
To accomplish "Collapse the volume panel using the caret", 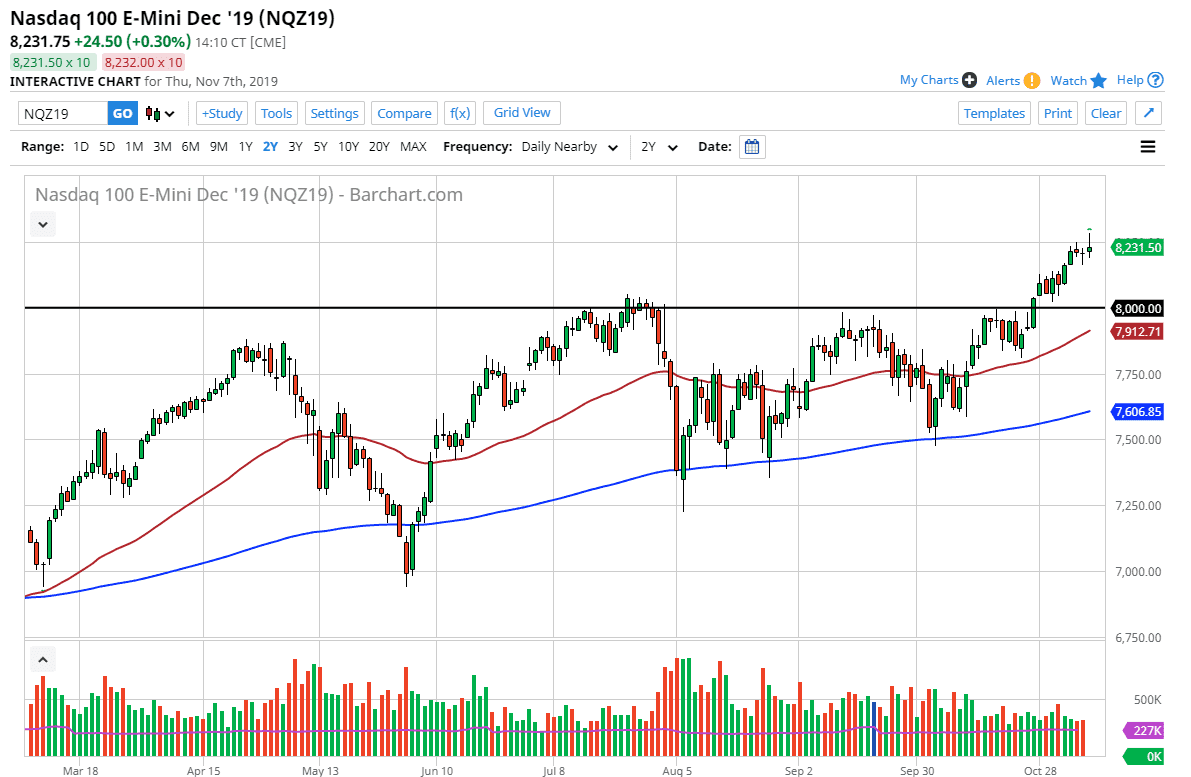I will click(x=42, y=659).
